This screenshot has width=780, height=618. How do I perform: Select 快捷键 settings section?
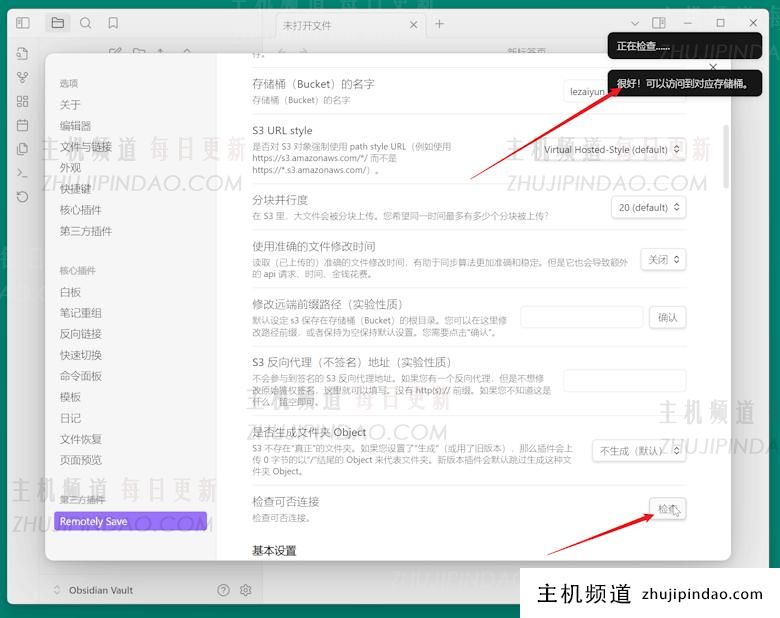[x=76, y=189]
